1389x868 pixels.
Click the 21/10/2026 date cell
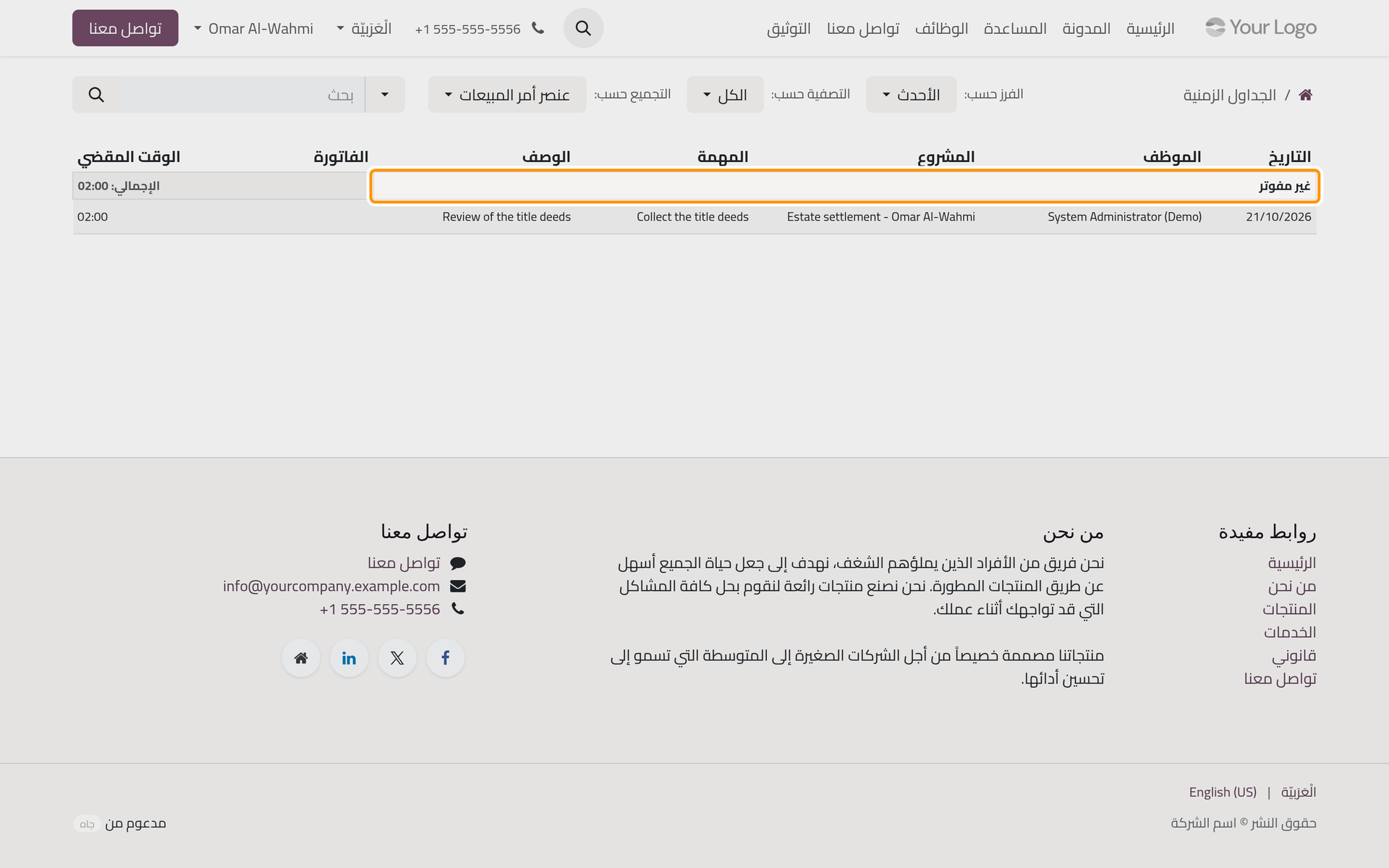click(1278, 216)
